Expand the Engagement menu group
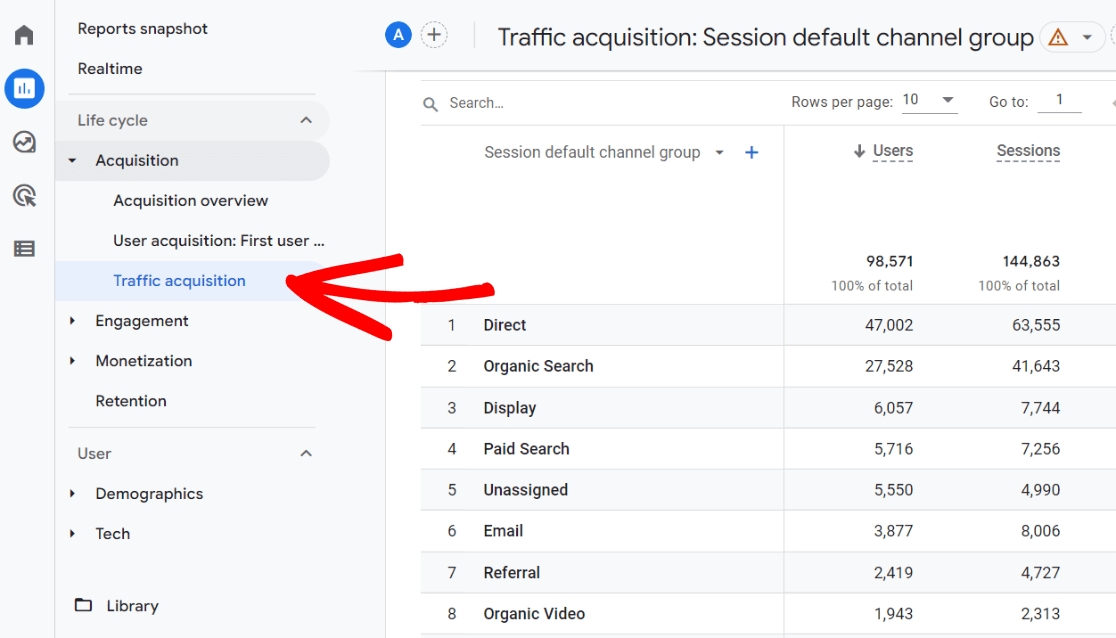The image size is (1116, 638). coord(141,321)
